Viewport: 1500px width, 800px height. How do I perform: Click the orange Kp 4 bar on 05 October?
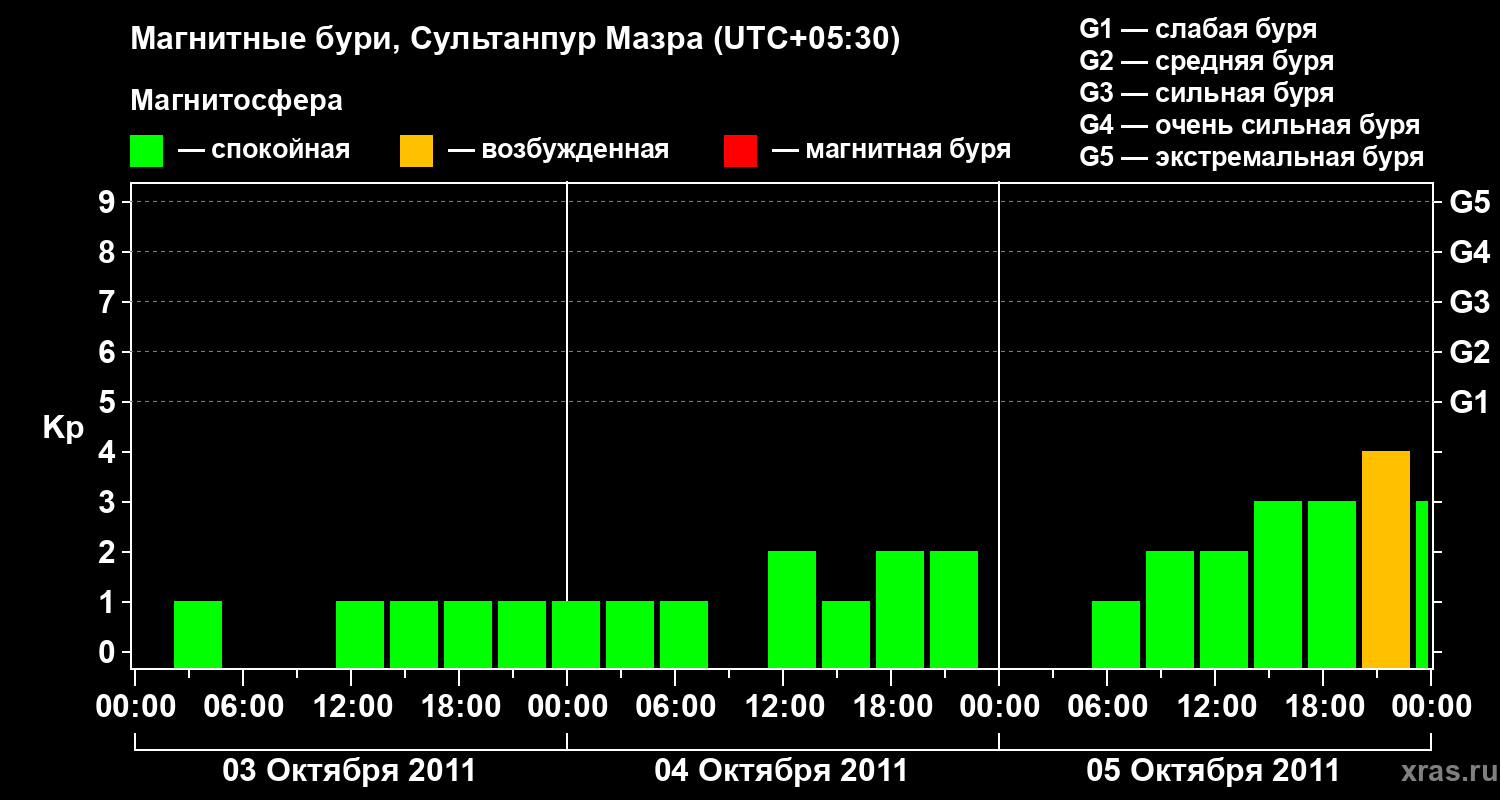[1386, 560]
